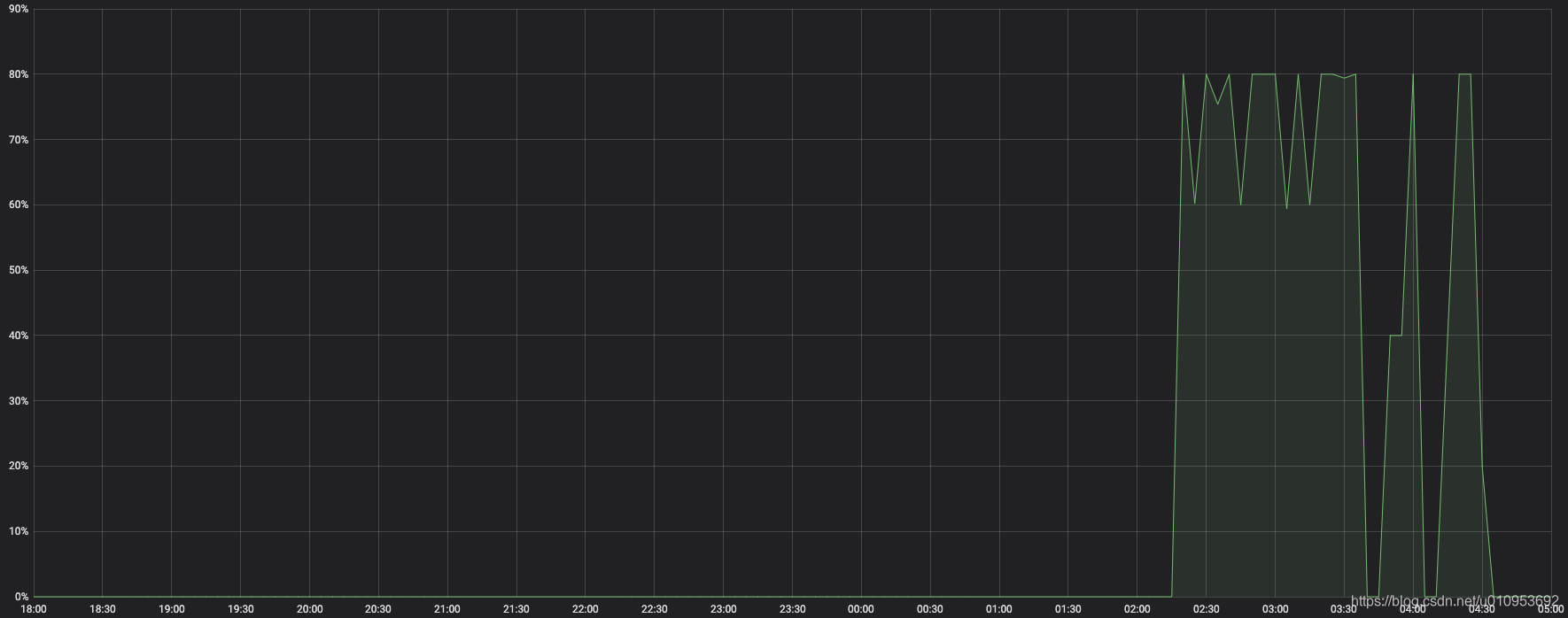The width and height of the screenshot is (1568, 618).
Task: Click the 21:00 time label
Action: coord(447,609)
